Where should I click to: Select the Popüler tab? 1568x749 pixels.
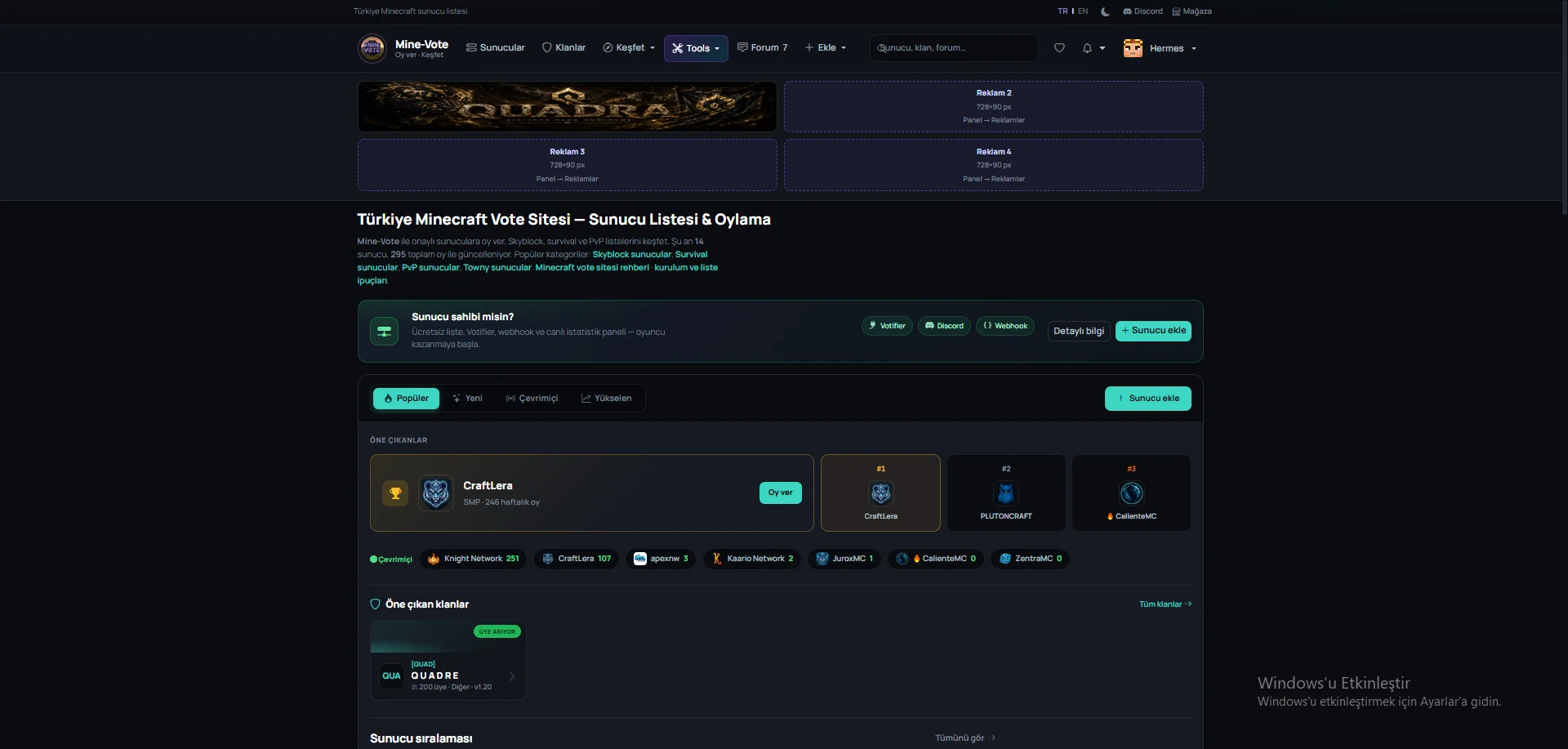coord(406,399)
